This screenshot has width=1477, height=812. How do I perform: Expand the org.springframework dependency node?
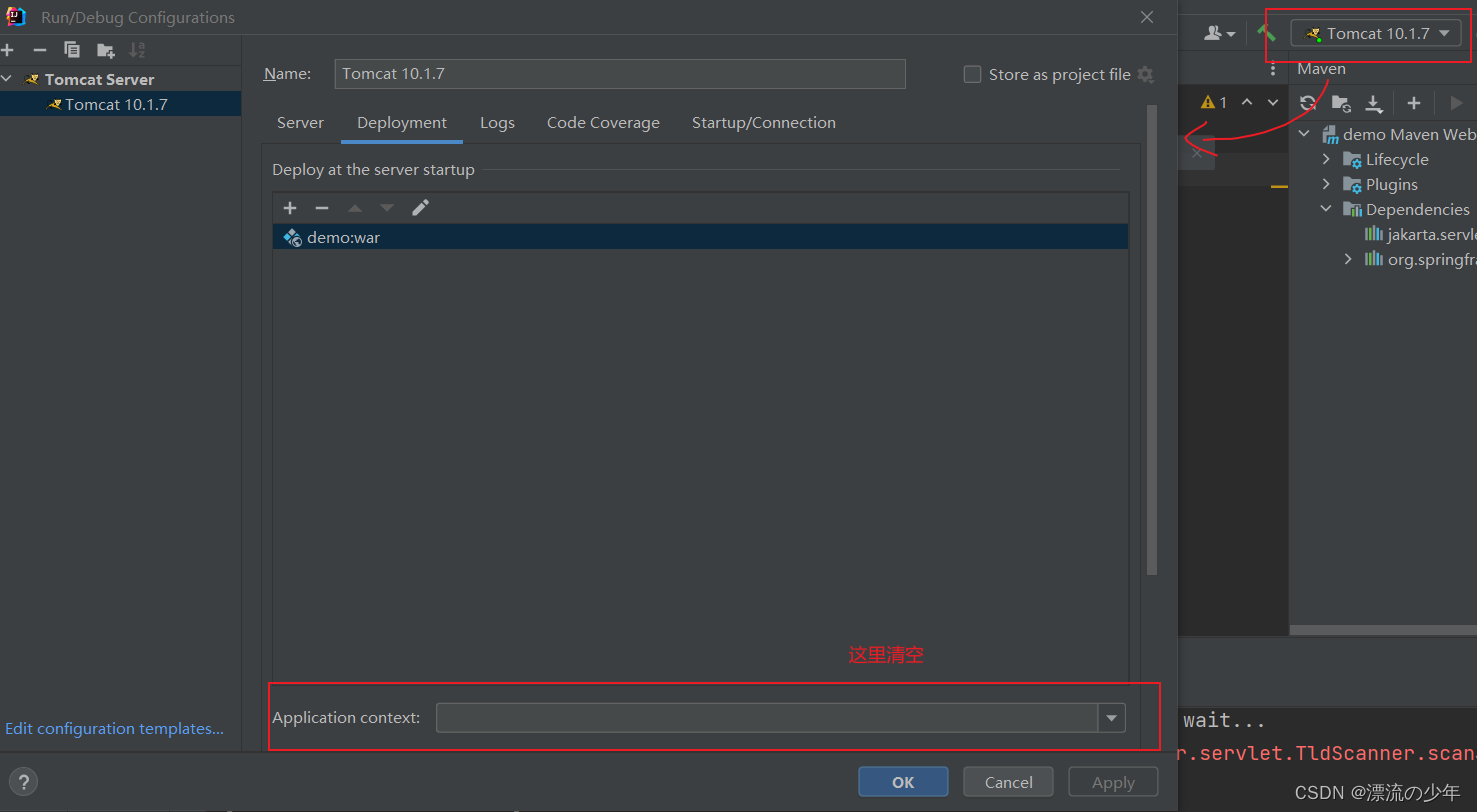(1348, 259)
